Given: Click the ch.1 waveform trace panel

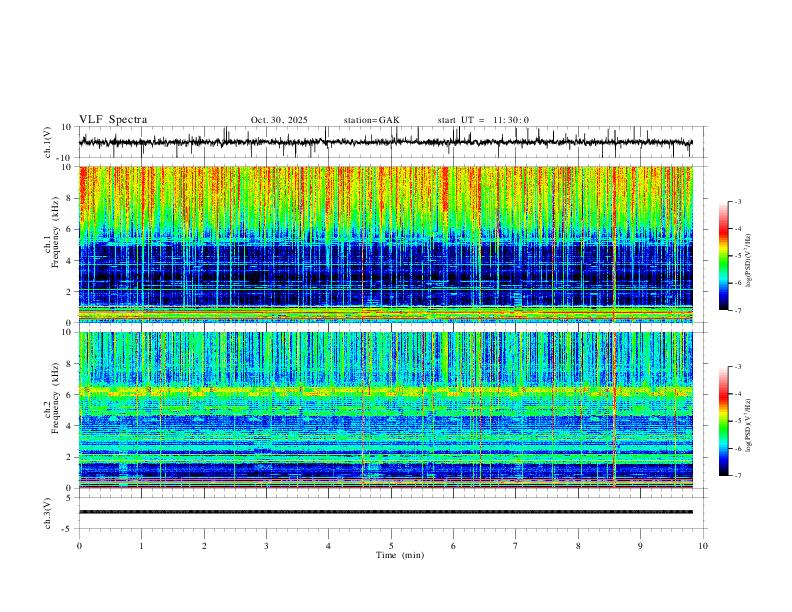Looking at the screenshot, I should coord(393,142).
